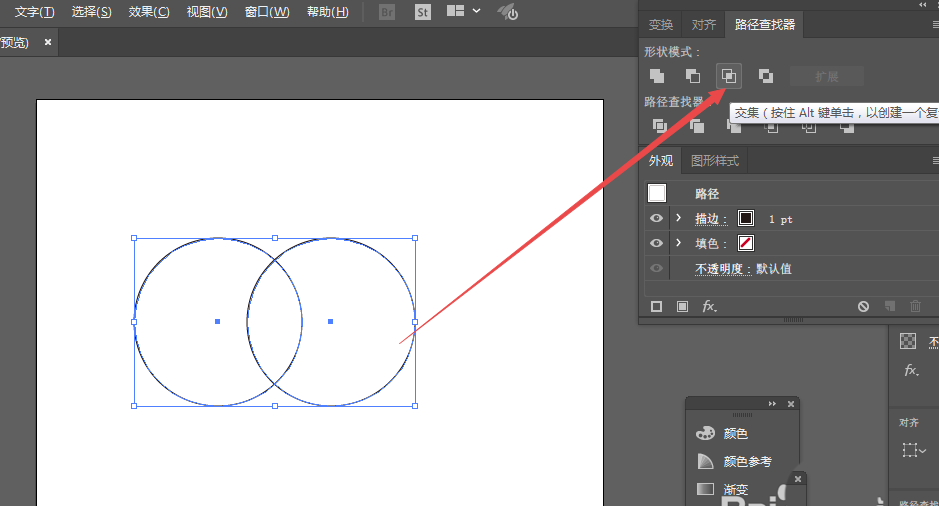The height and width of the screenshot is (506, 939).
Task: Close the floating color panel group
Action: [790, 404]
